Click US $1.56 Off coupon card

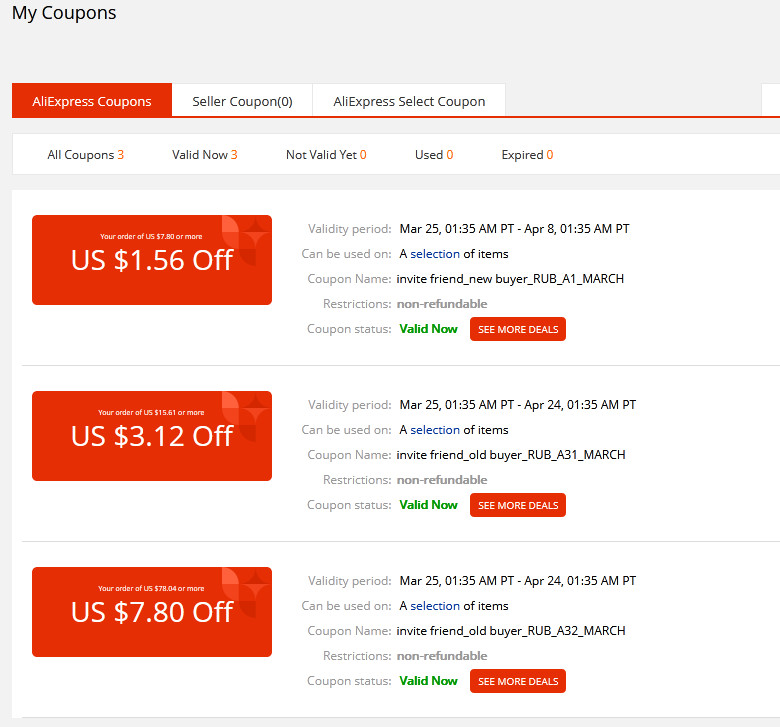(152, 260)
